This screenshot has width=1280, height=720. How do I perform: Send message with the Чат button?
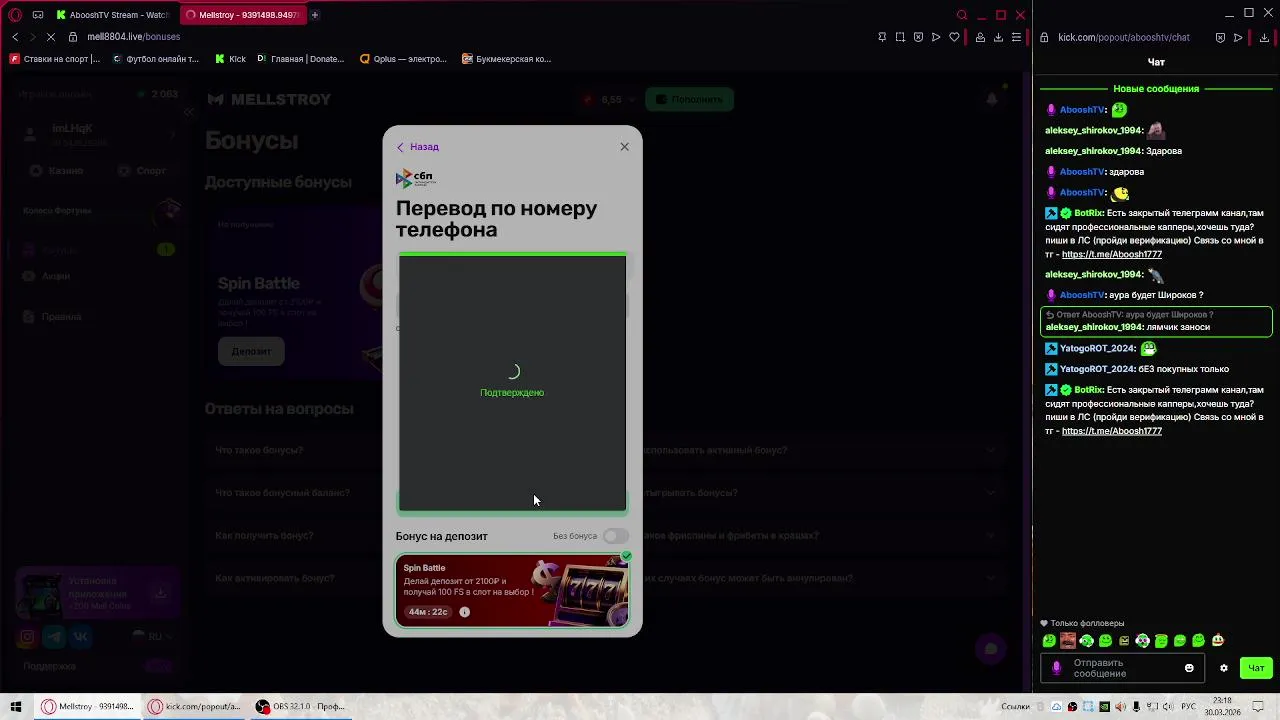[x=1256, y=668]
